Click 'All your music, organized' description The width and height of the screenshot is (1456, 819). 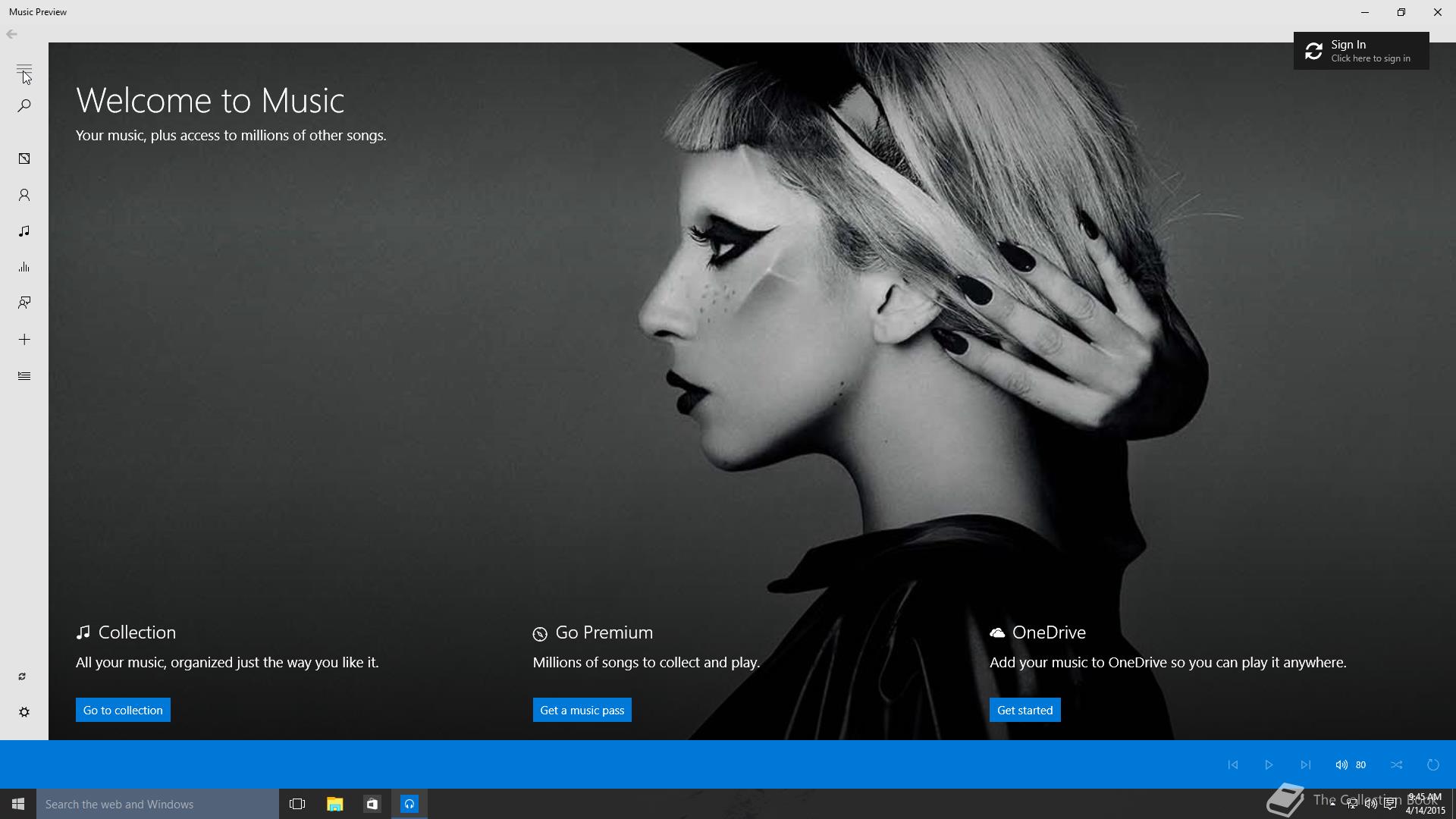(x=227, y=663)
